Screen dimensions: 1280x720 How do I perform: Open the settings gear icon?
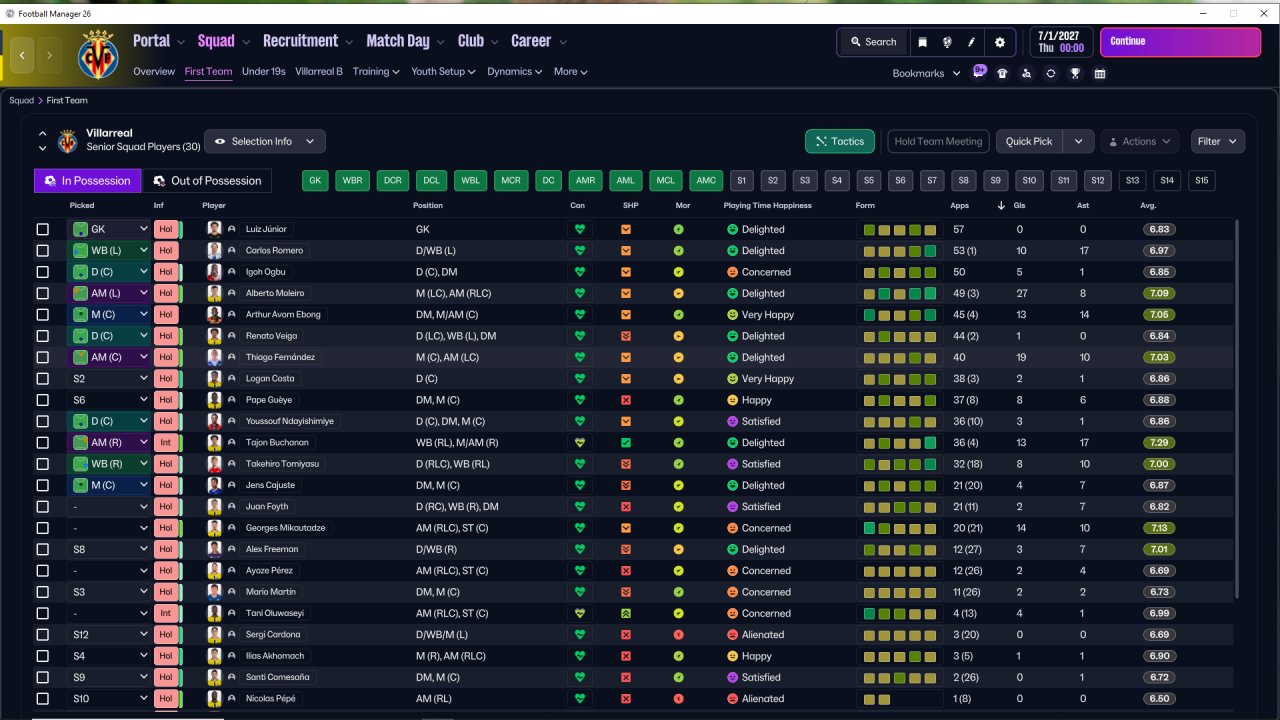(1000, 42)
